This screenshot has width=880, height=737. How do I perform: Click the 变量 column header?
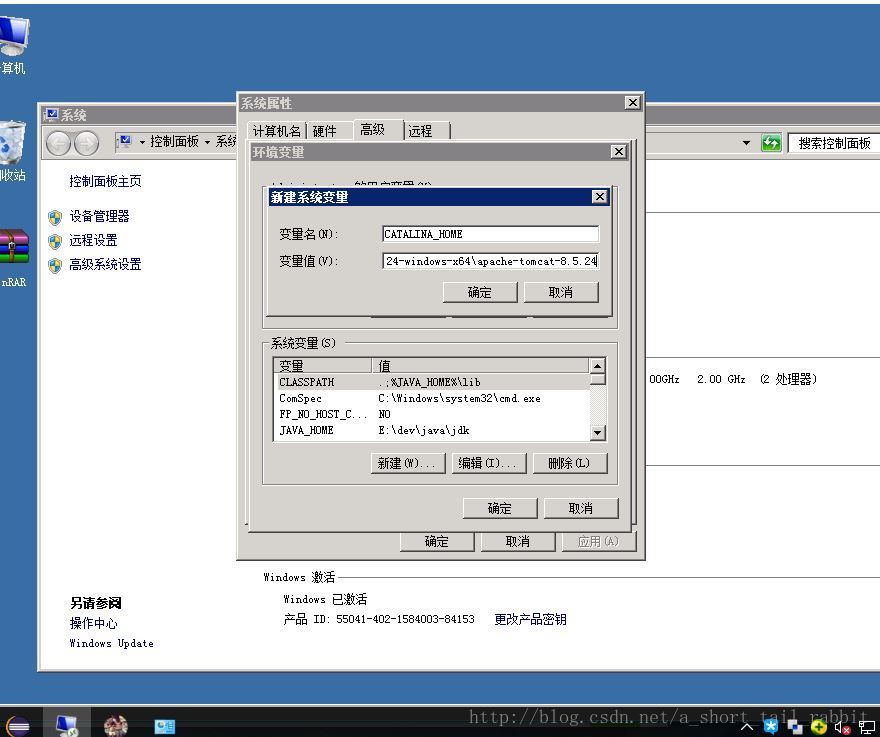(323, 366)
